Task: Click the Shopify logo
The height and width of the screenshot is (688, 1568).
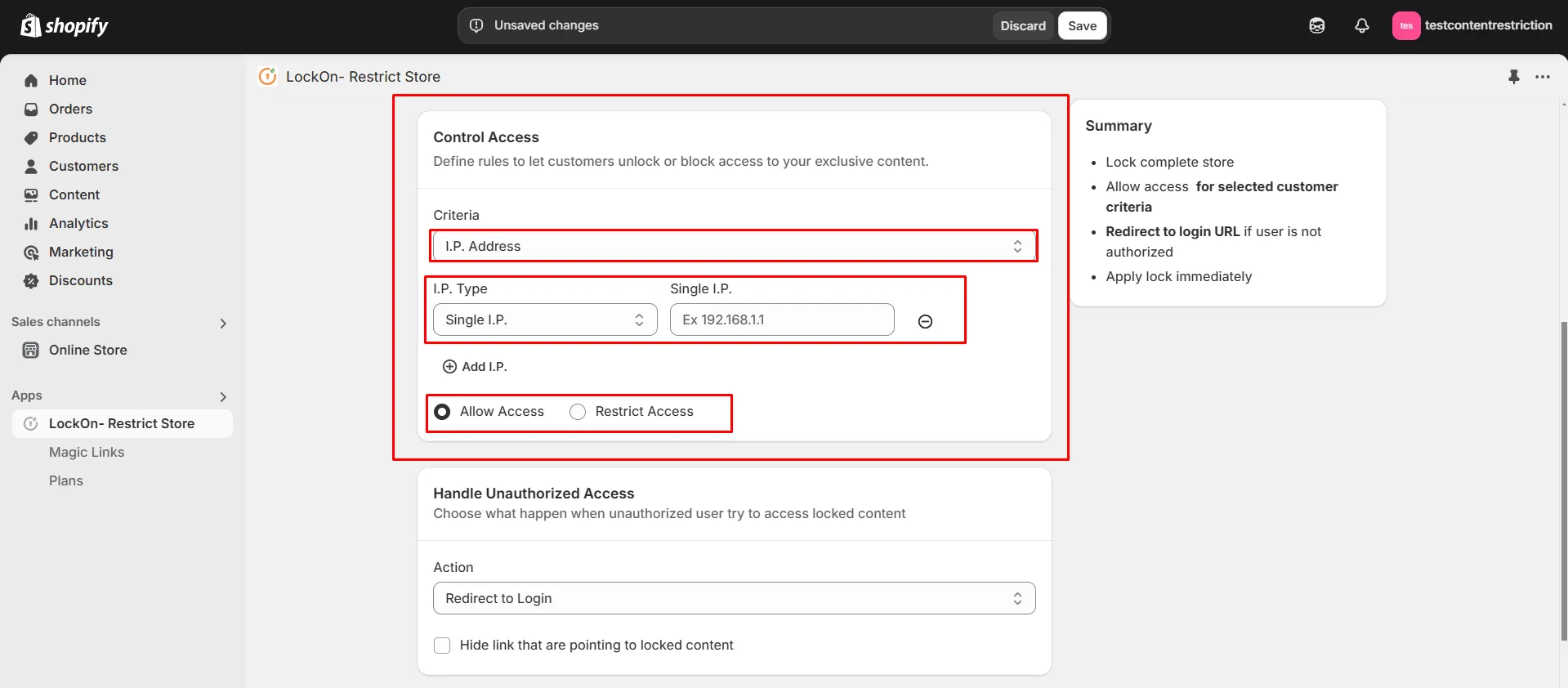Action: click(64, 26)
